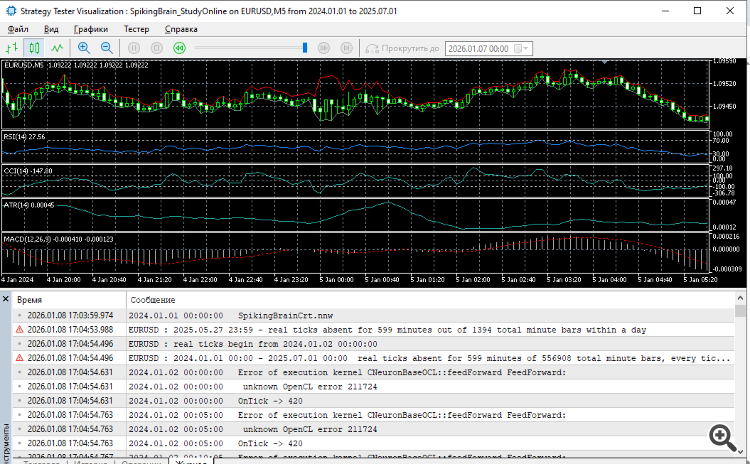Switch chart to bar chart mode
Screen dimensions: 750x464
coord(12,47)
